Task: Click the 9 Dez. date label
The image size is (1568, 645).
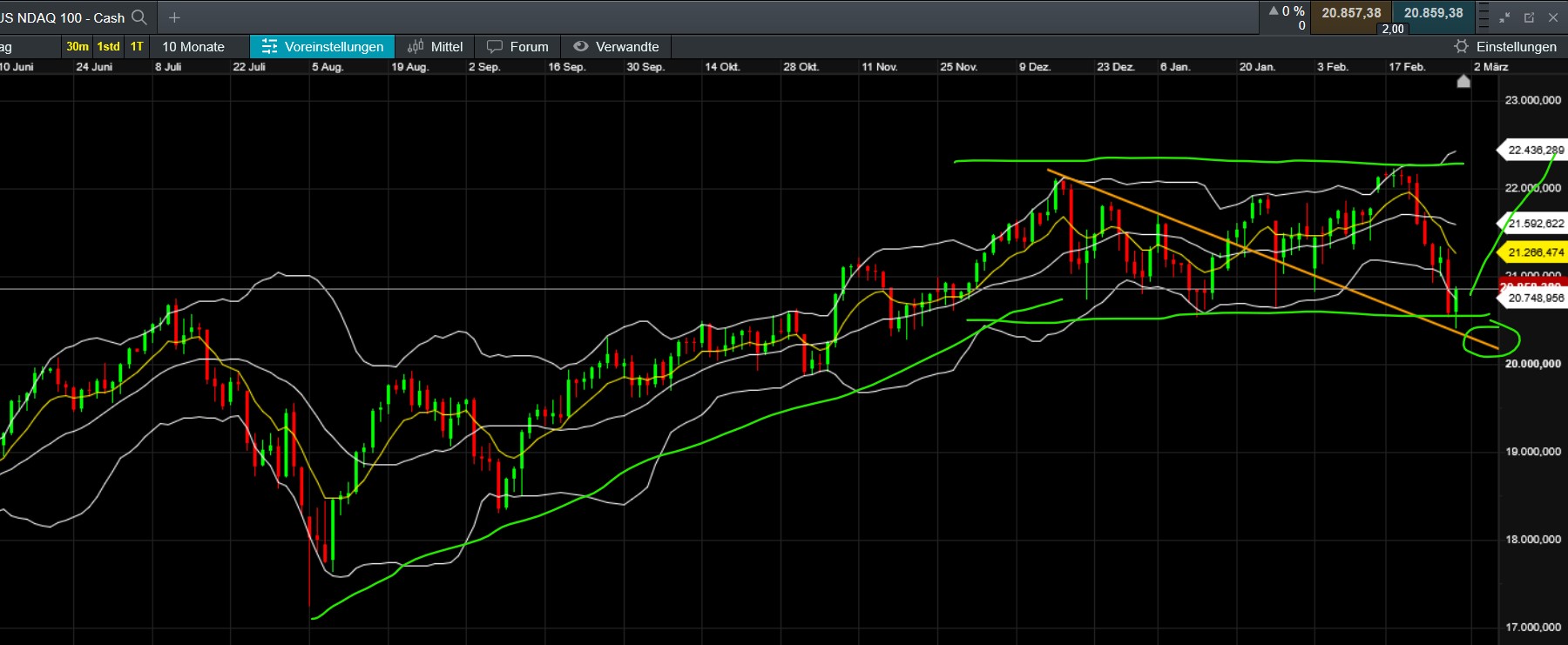Action: coord(1035,67)
